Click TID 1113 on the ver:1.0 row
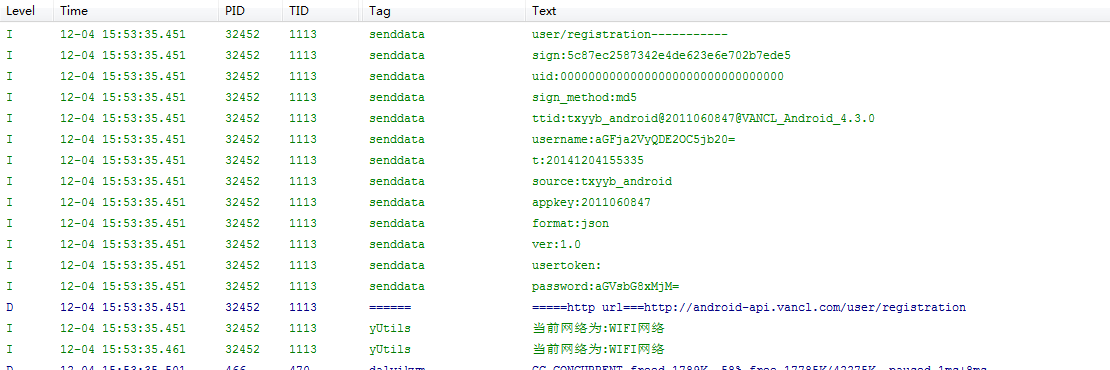This screenshot has width=1110, height=370. 302,244
